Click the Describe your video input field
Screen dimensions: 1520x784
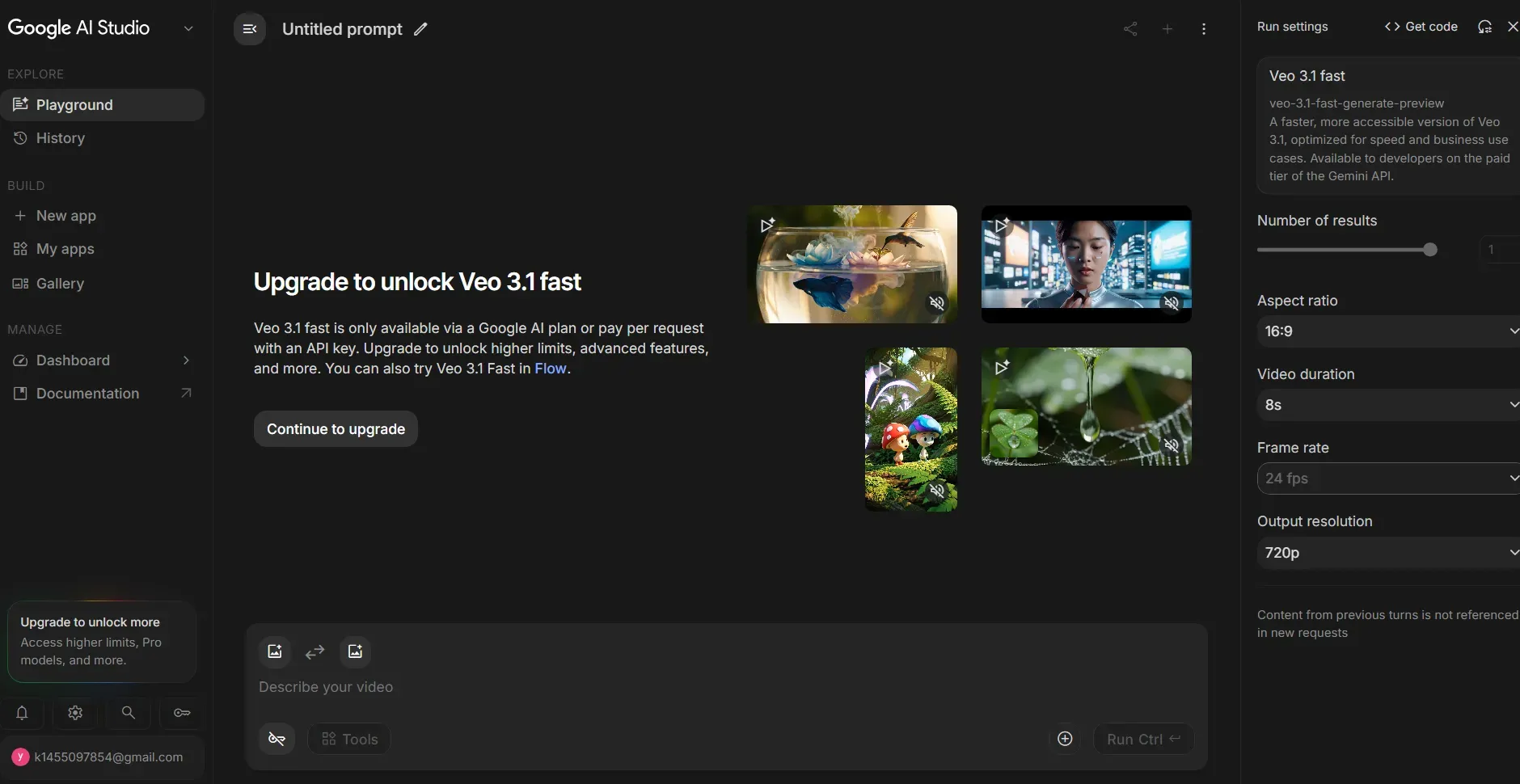click(726, 687)
